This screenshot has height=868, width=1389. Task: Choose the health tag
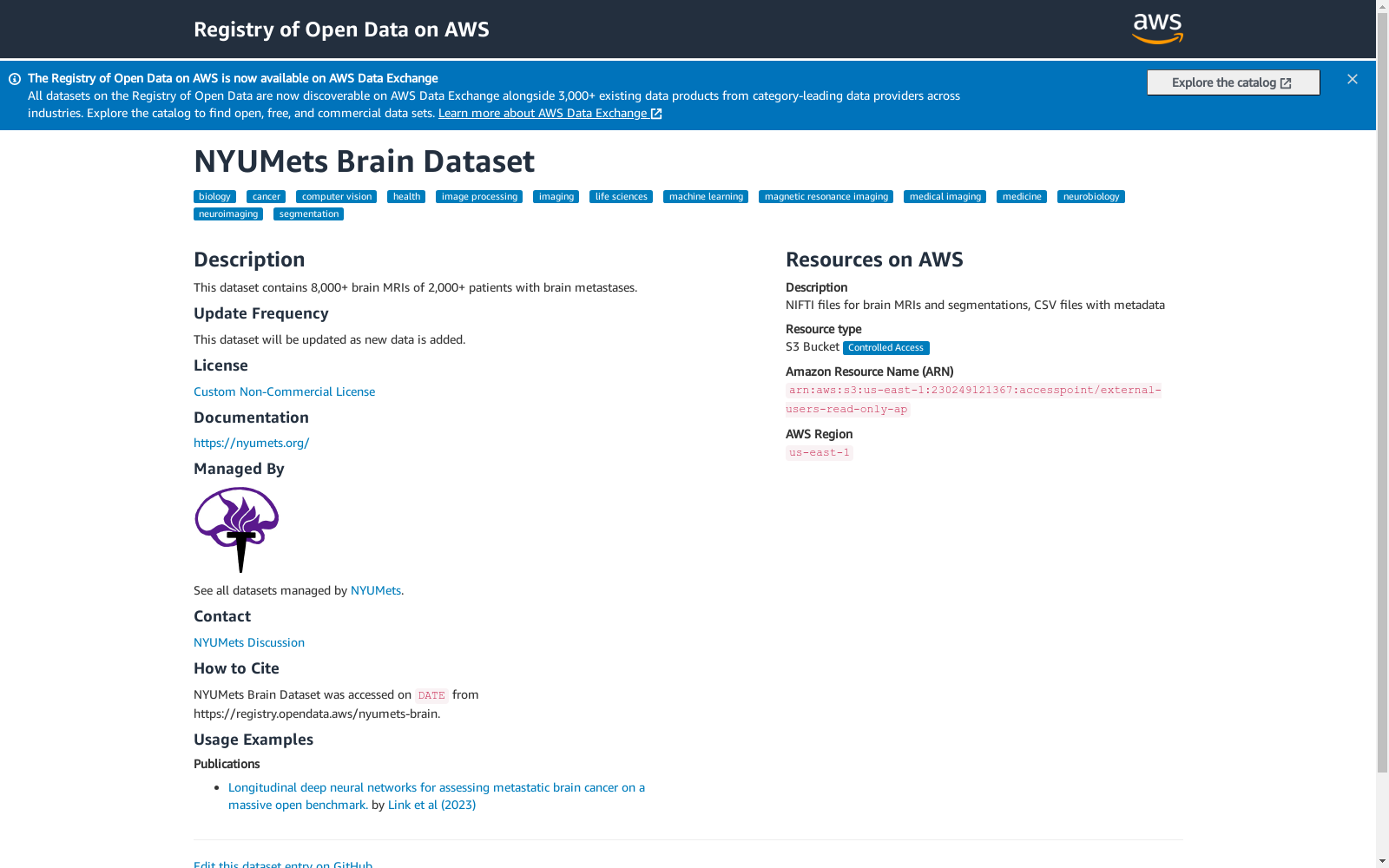pyautogui.click(x=406, y=197)
